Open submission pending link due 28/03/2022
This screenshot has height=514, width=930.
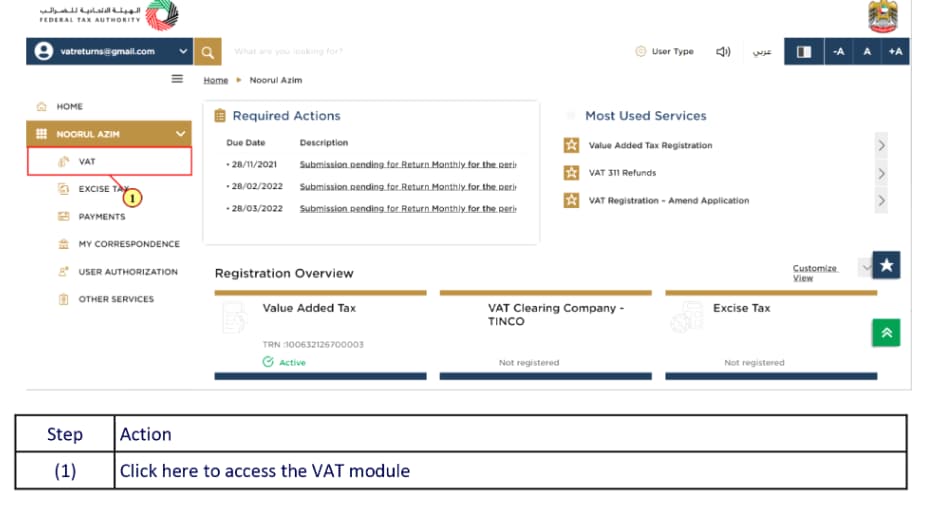pos(407,209)
